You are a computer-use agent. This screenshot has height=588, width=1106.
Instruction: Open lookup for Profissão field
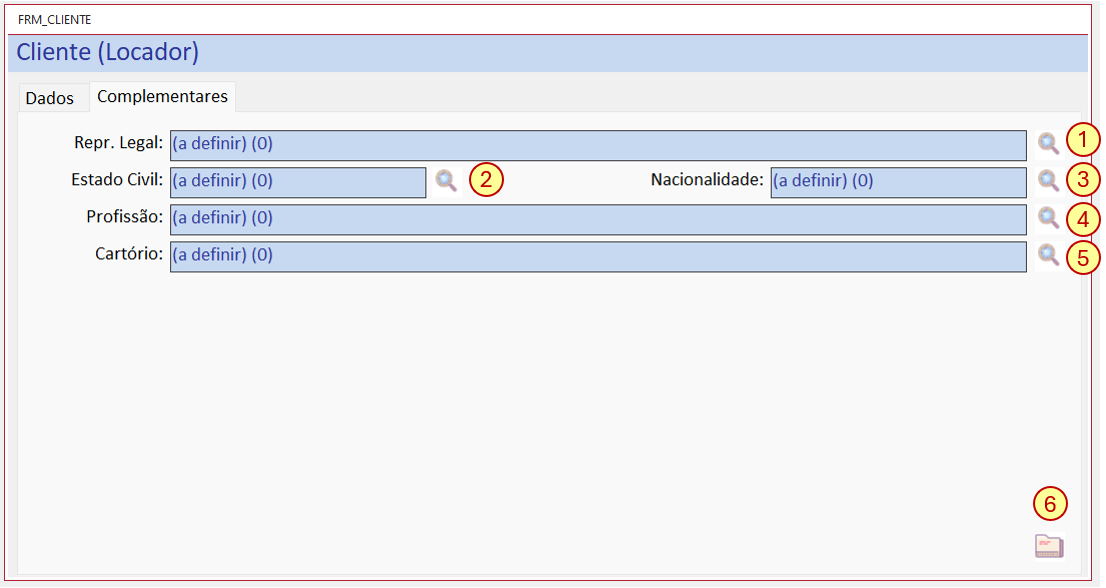tap(1049, 219)
